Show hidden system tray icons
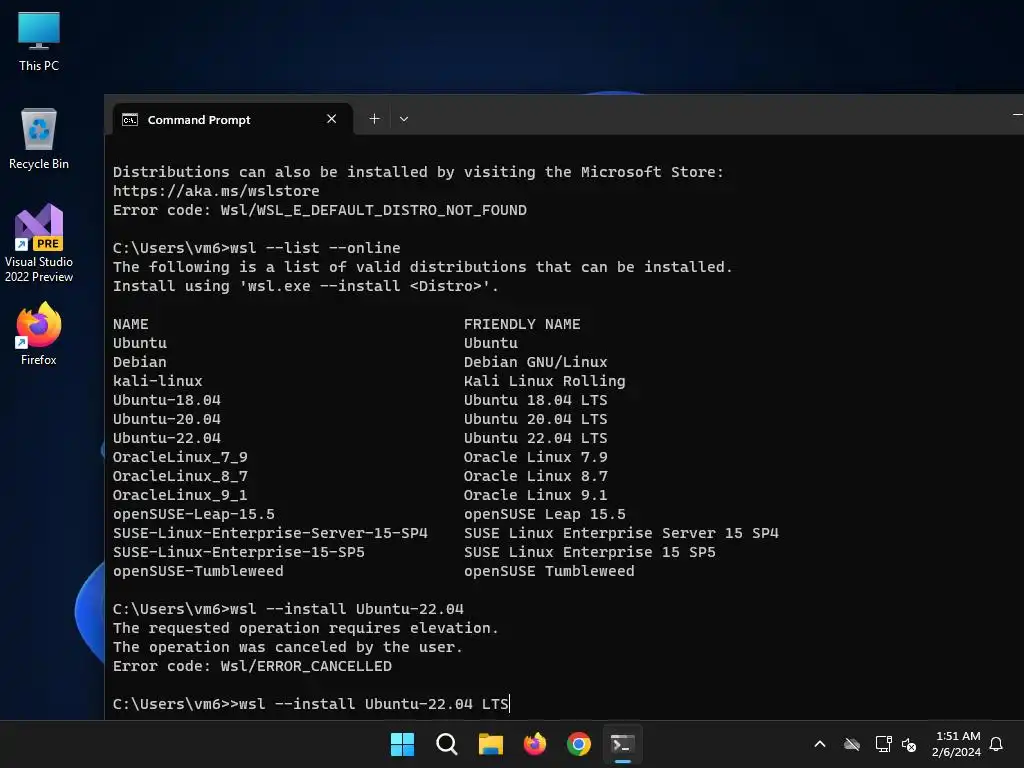 click(820, 744)
